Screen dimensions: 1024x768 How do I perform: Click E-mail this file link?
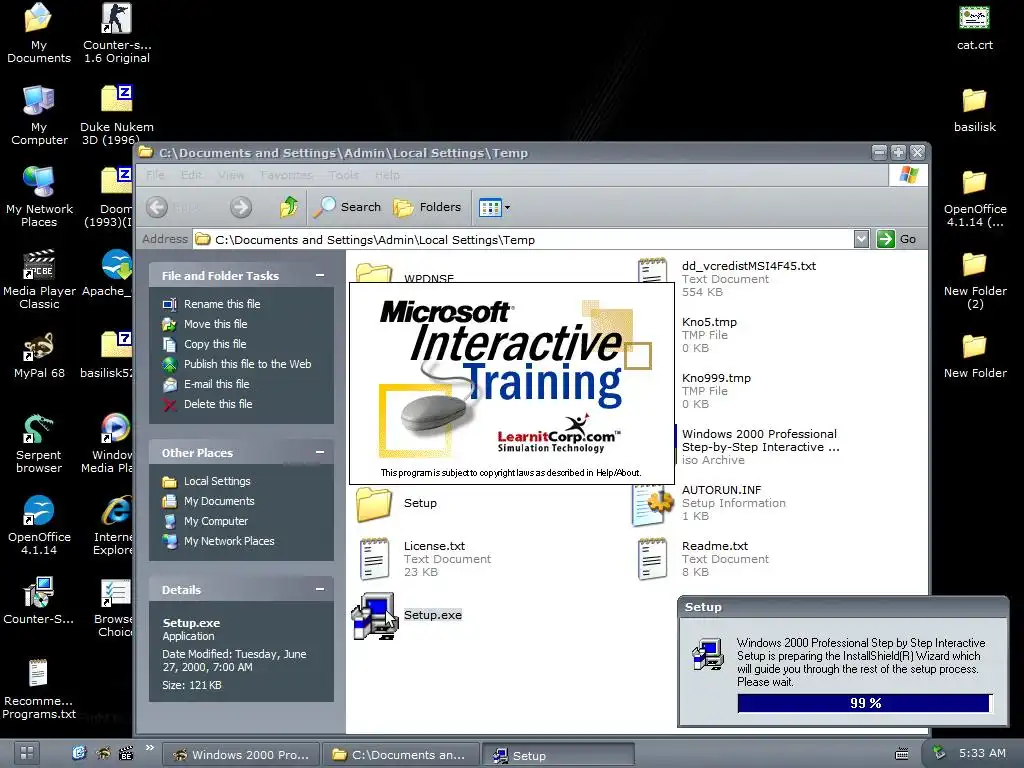(217, 384)
